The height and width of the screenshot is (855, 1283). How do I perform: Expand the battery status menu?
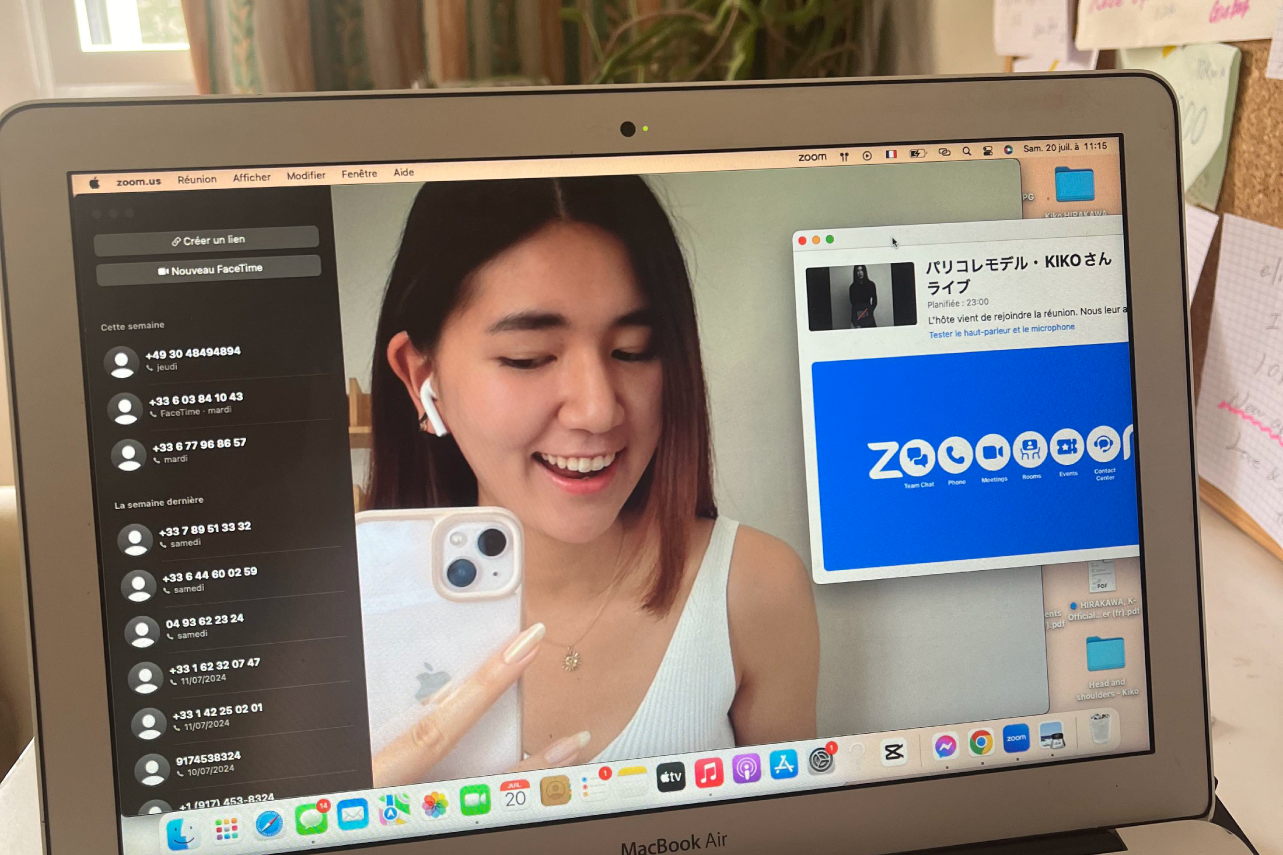click(917, 154)
